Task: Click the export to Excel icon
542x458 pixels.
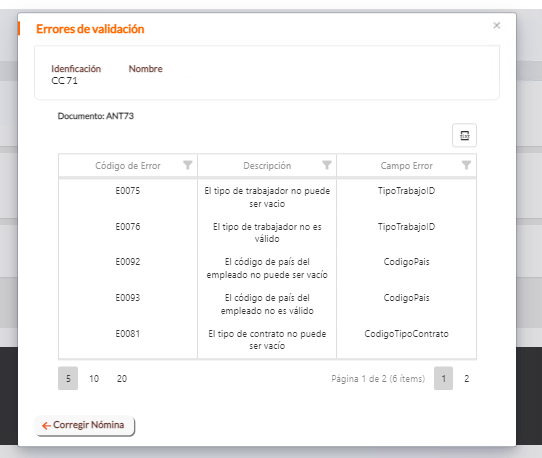Action: click(464, 135)
